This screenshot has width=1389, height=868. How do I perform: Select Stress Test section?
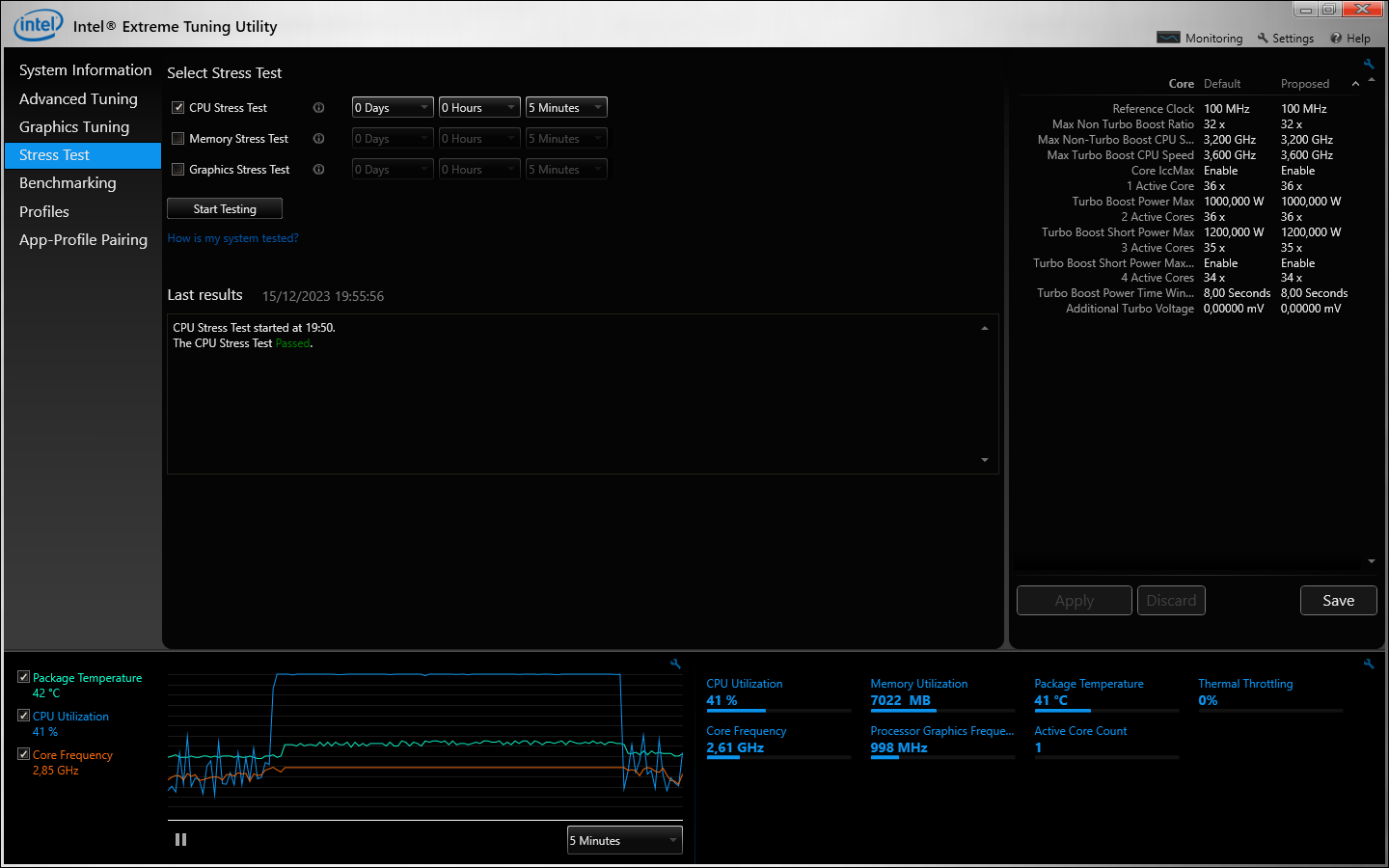pyautogui.click(x=83, y=155)
